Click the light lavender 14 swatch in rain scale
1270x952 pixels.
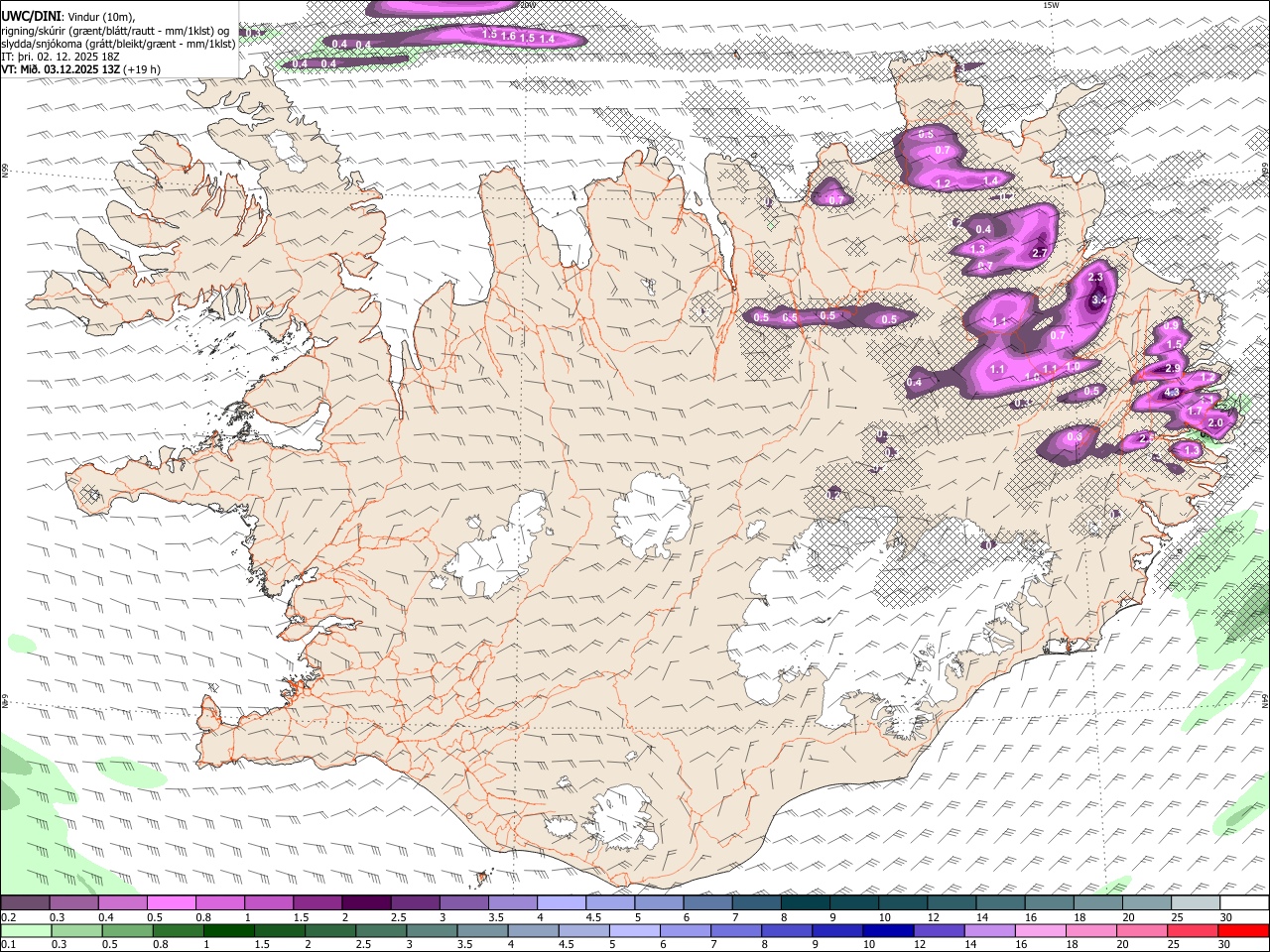pyautogui.click(x=988, y=930)
